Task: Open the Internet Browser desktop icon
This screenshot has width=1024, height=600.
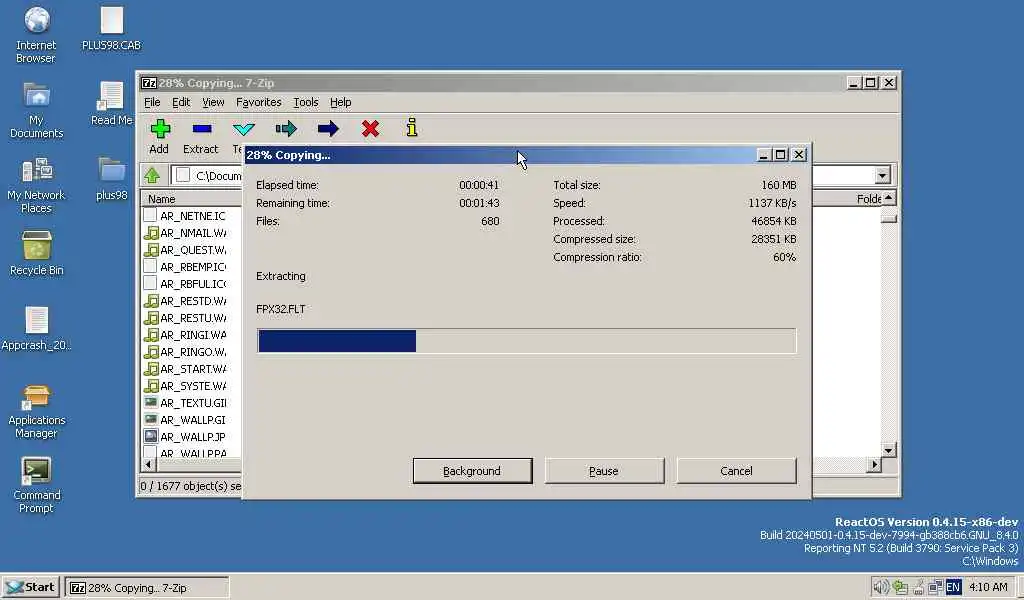Action: [x=36, y=34]
